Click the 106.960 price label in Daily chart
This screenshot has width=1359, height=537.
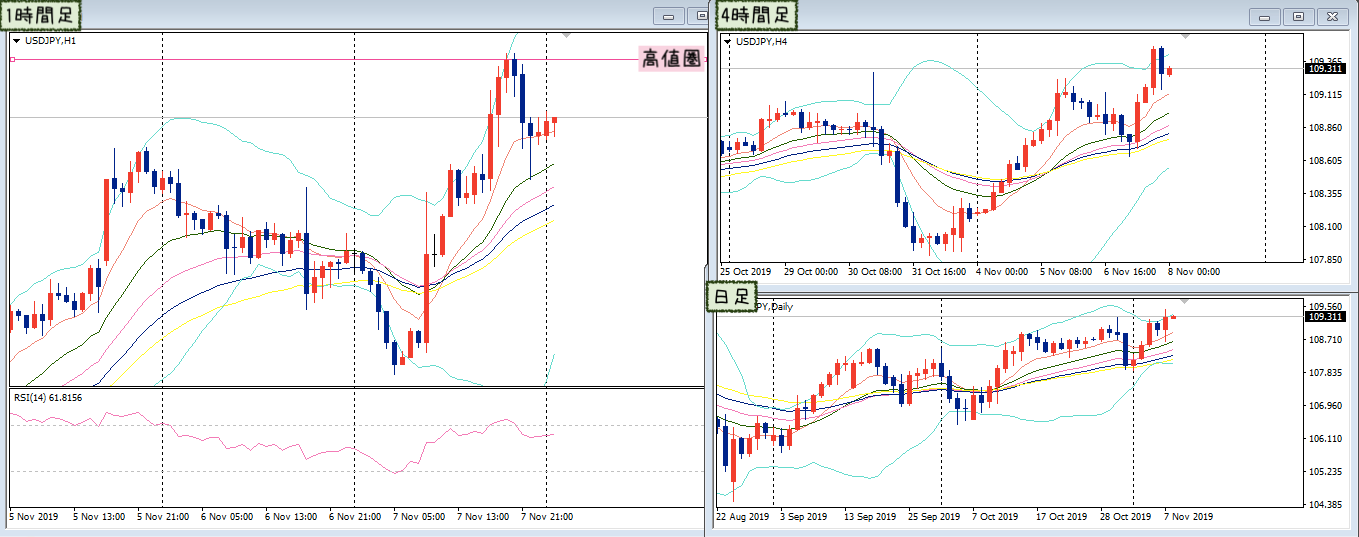pyautogui.click(x=1325, y=406)
